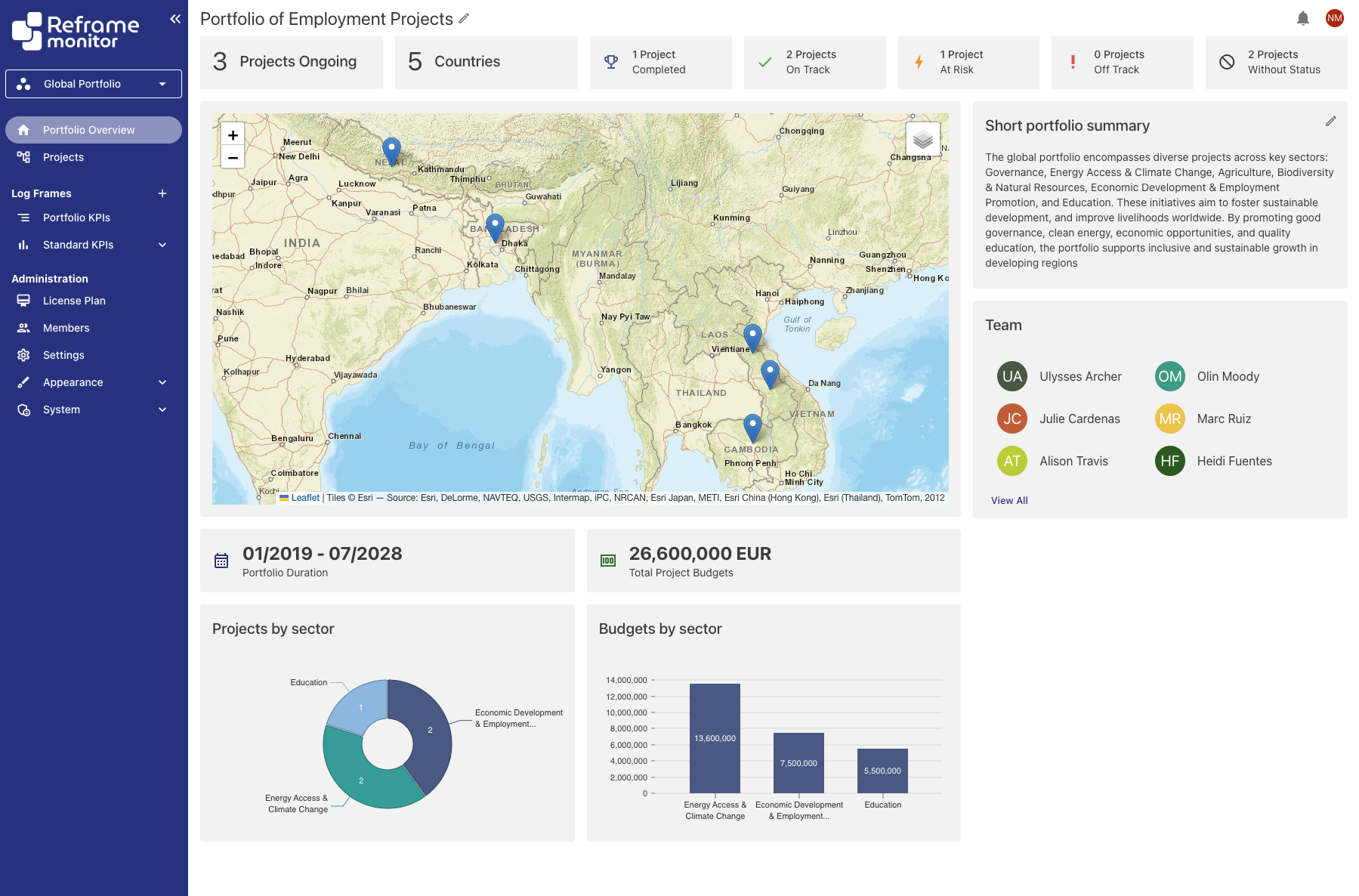Open Portfolio KPIs page
The image size is (1359, 896).
point(76,217)
